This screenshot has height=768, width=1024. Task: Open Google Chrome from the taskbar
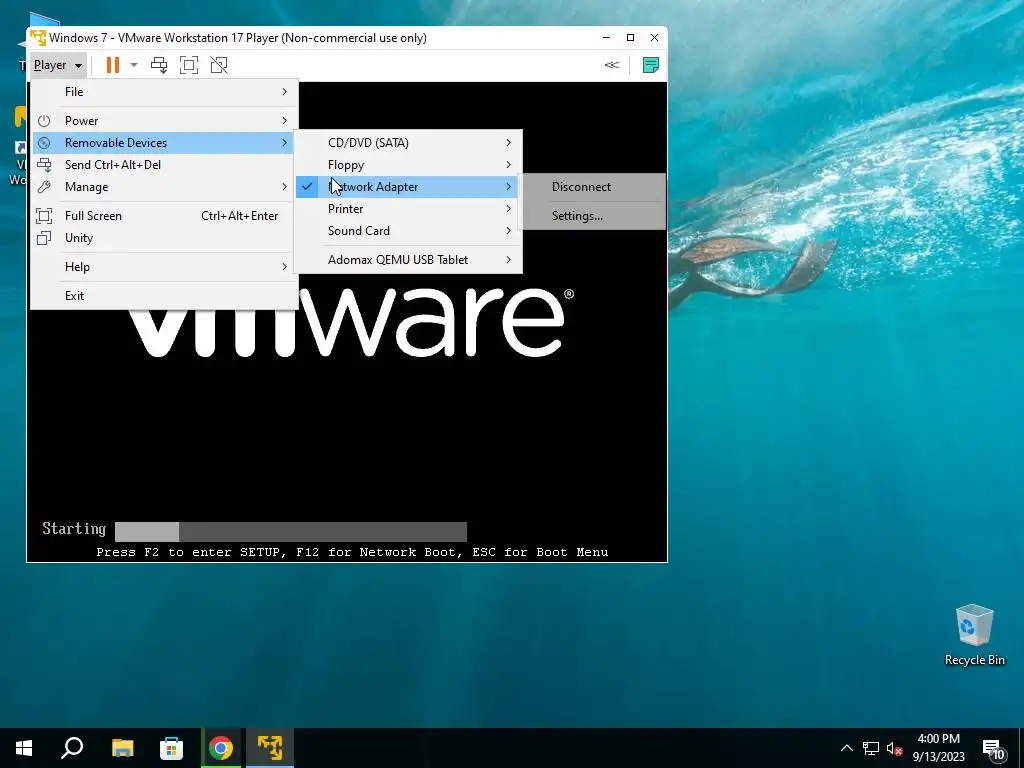(221, 748)
